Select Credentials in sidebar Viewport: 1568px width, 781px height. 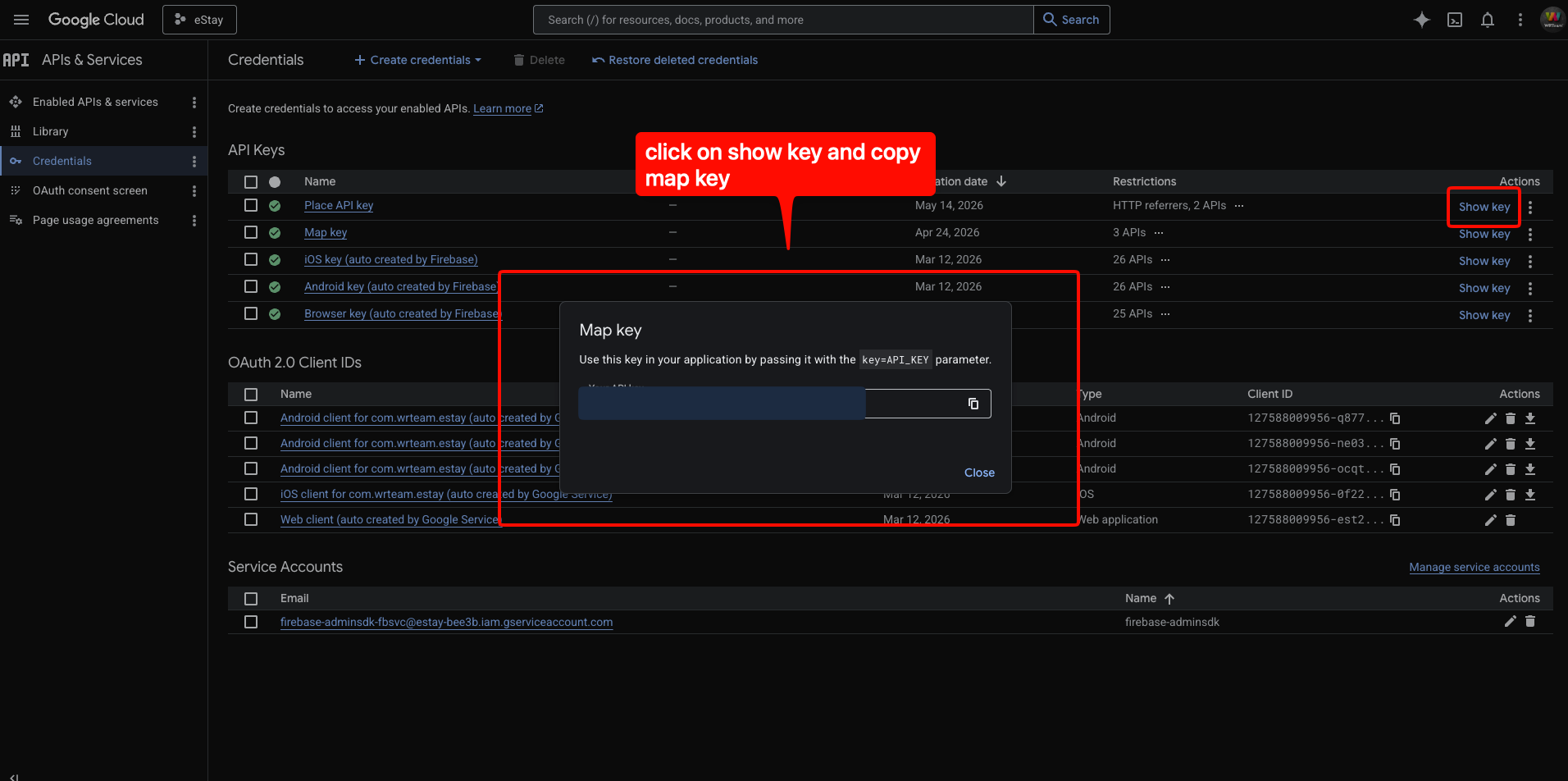point(62,161)
